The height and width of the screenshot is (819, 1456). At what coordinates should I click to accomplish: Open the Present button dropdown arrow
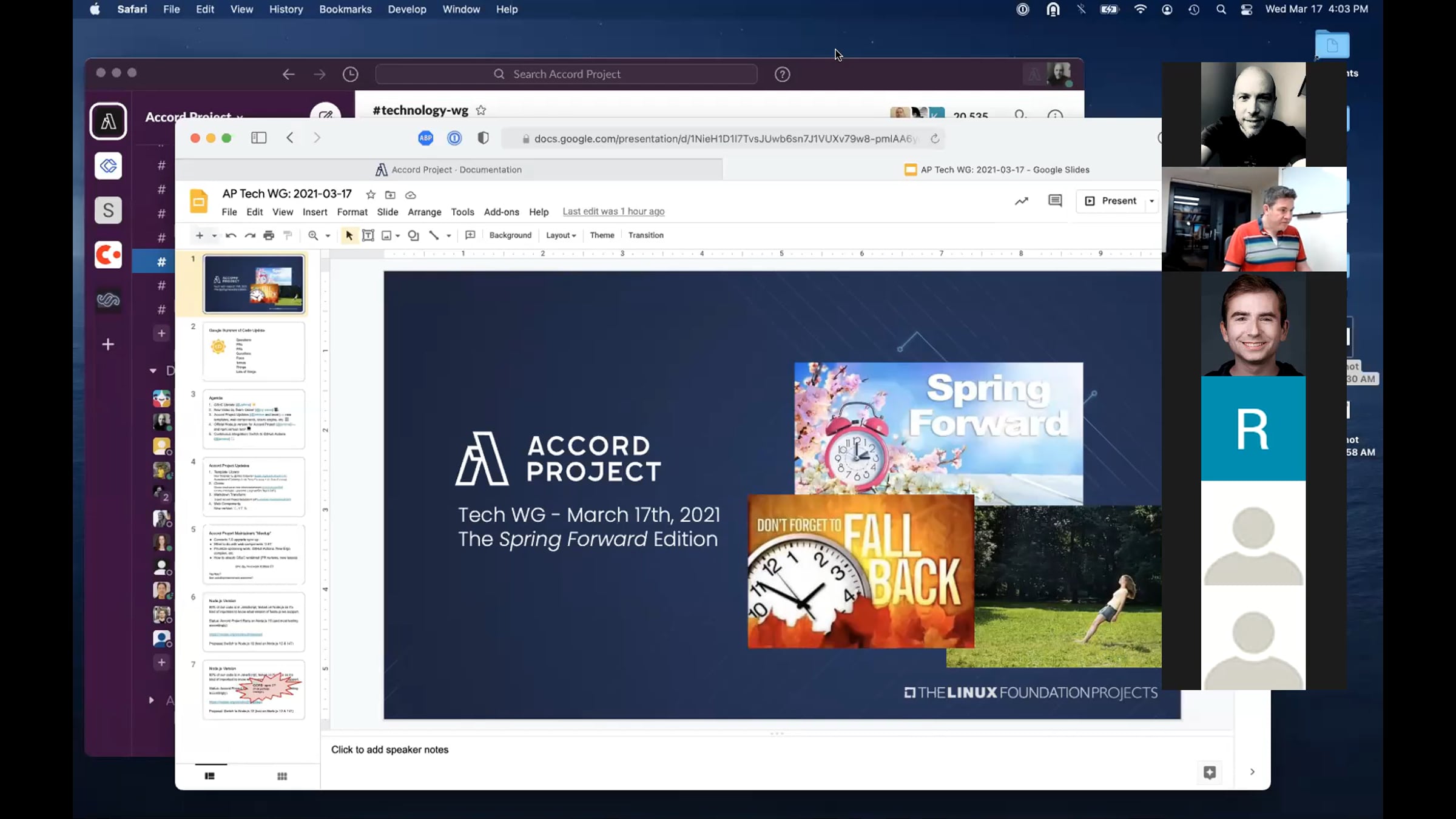pos(1151,201)
